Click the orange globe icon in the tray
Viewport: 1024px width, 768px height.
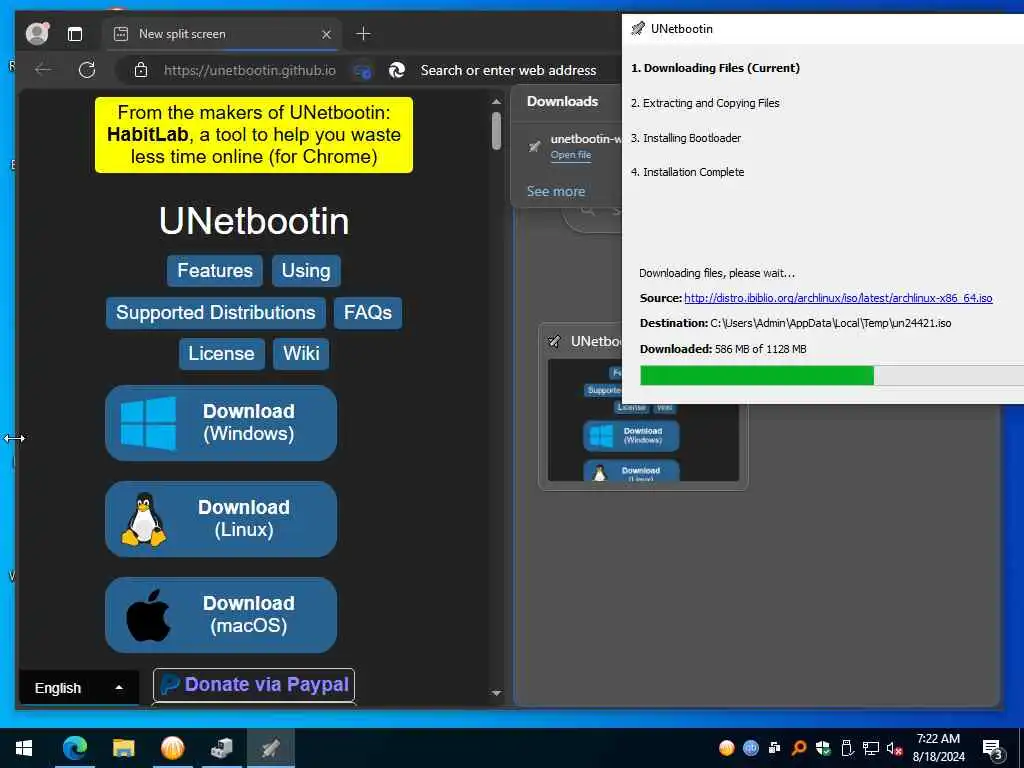click(726, 748)
